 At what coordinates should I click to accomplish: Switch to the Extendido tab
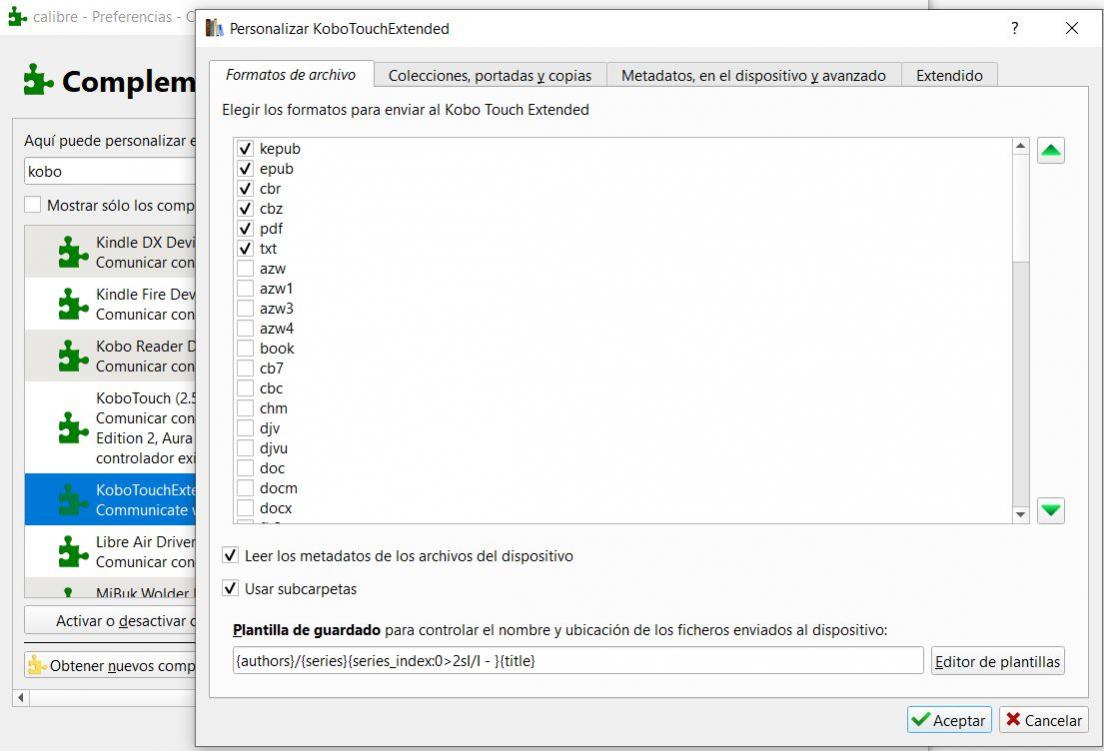click(949, 75)
